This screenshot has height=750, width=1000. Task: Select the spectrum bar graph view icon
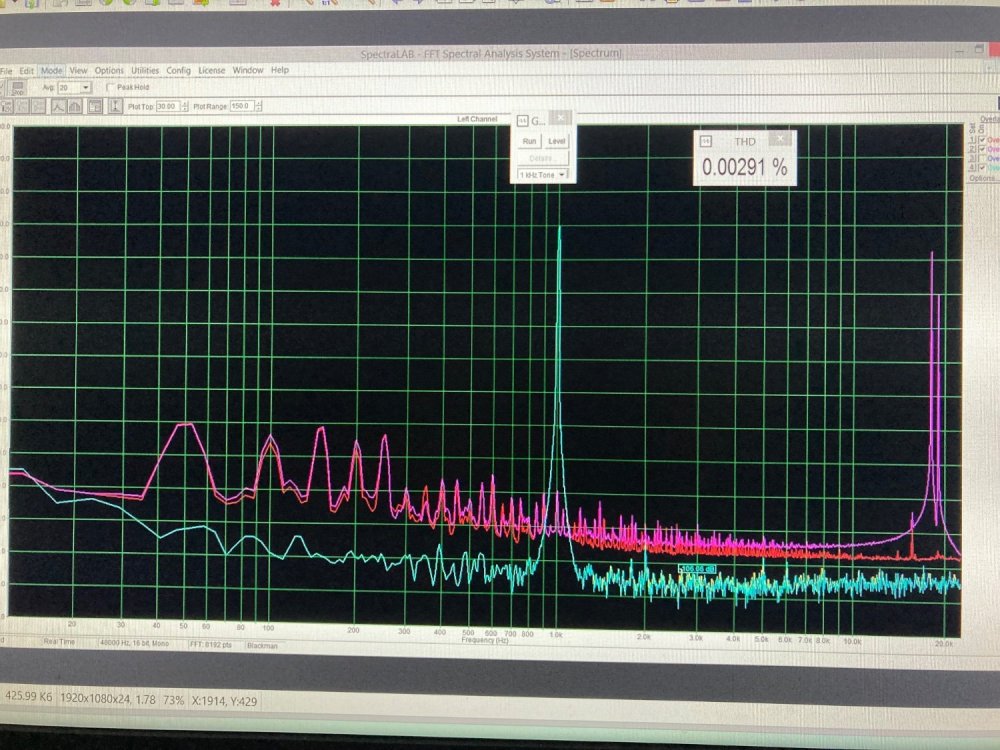(76, 106)
